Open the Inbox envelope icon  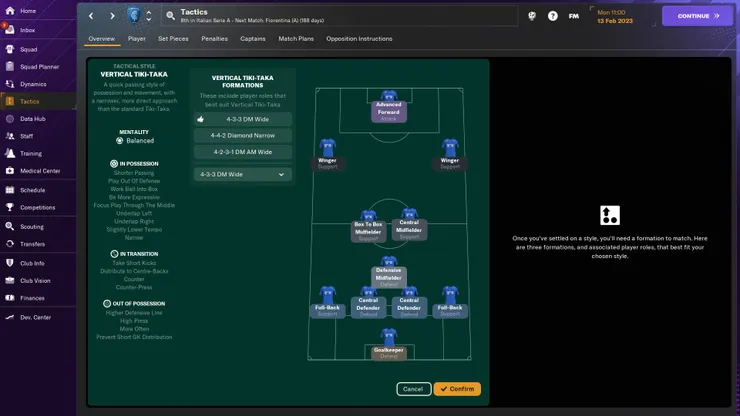tap(10, 30)
